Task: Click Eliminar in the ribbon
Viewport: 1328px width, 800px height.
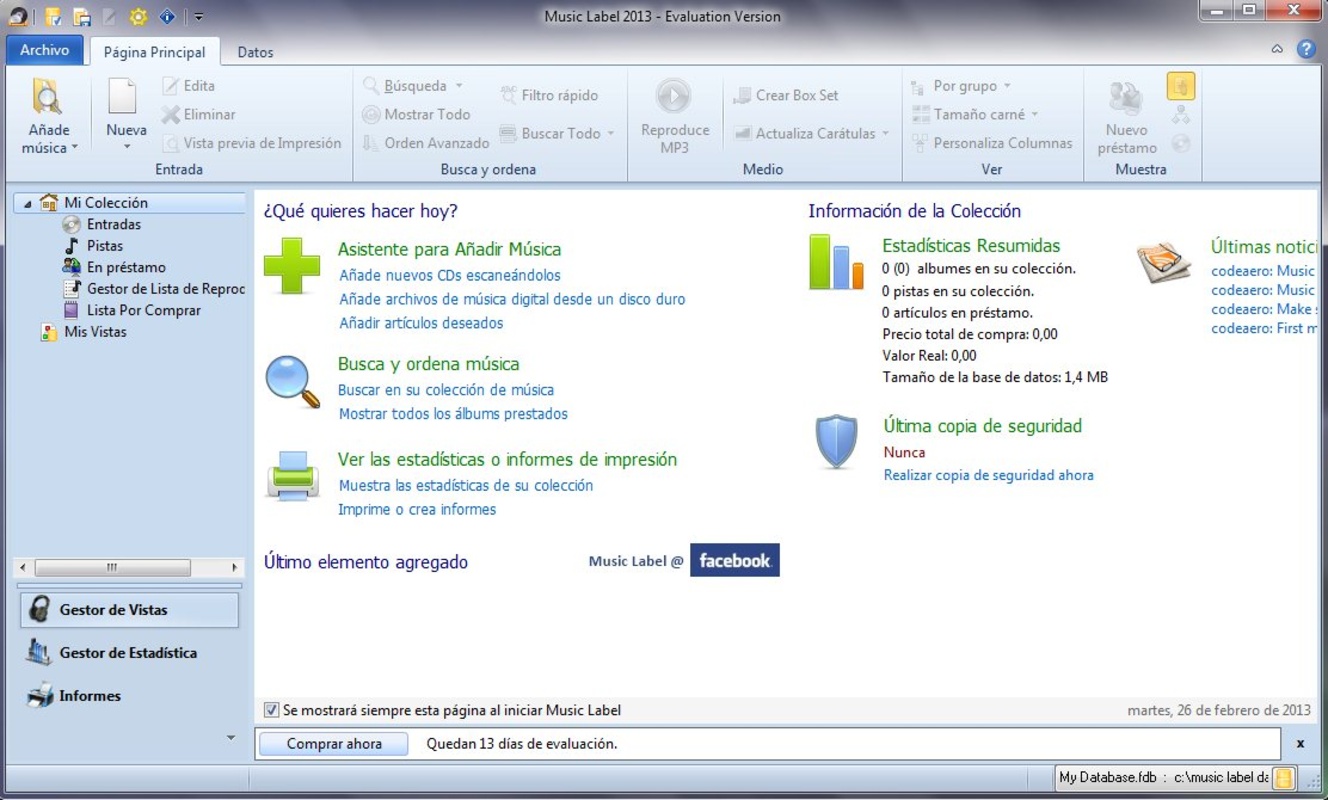Action: point(199,114)
